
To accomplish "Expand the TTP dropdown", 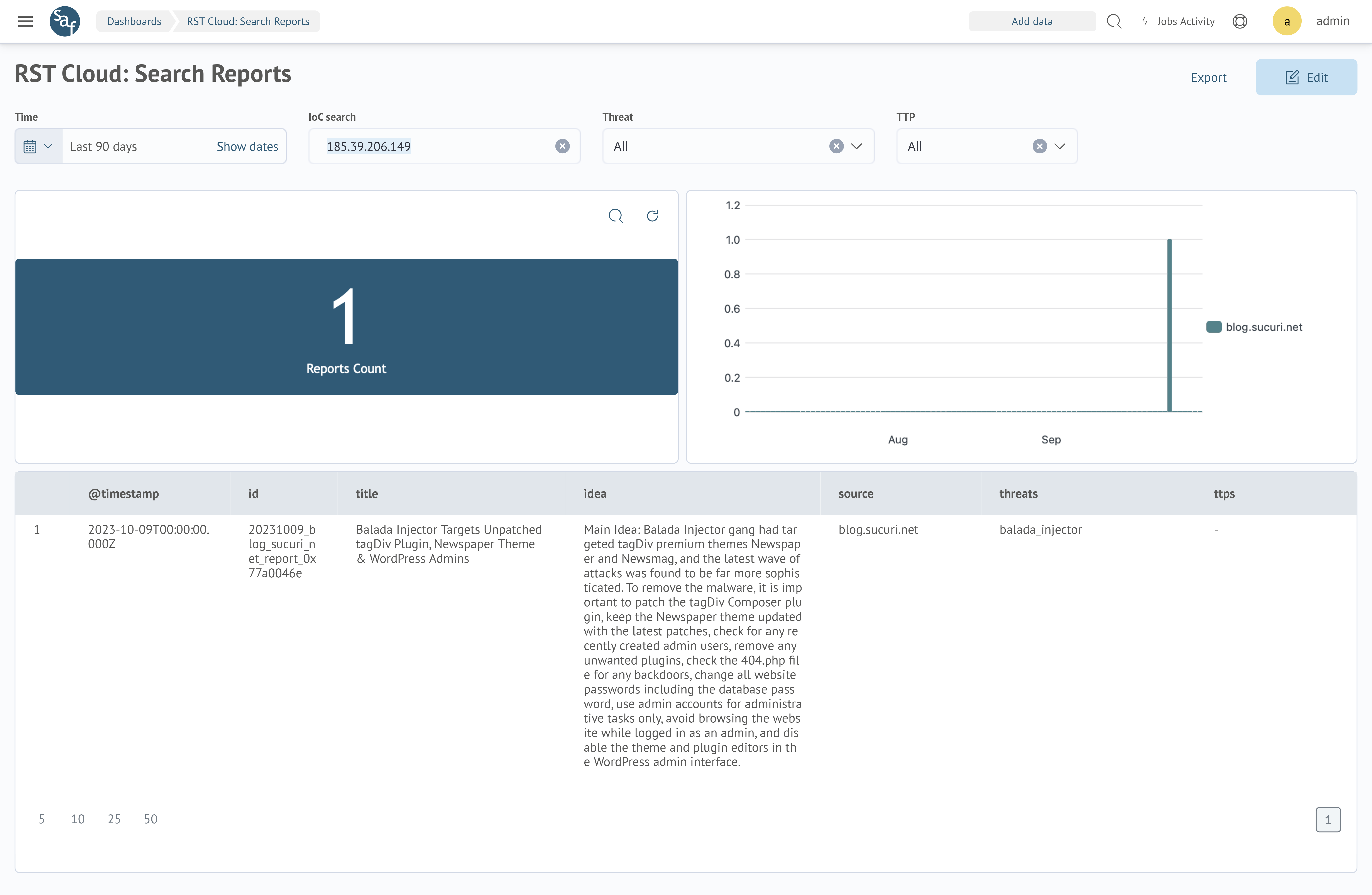I will coord(1060,146).
